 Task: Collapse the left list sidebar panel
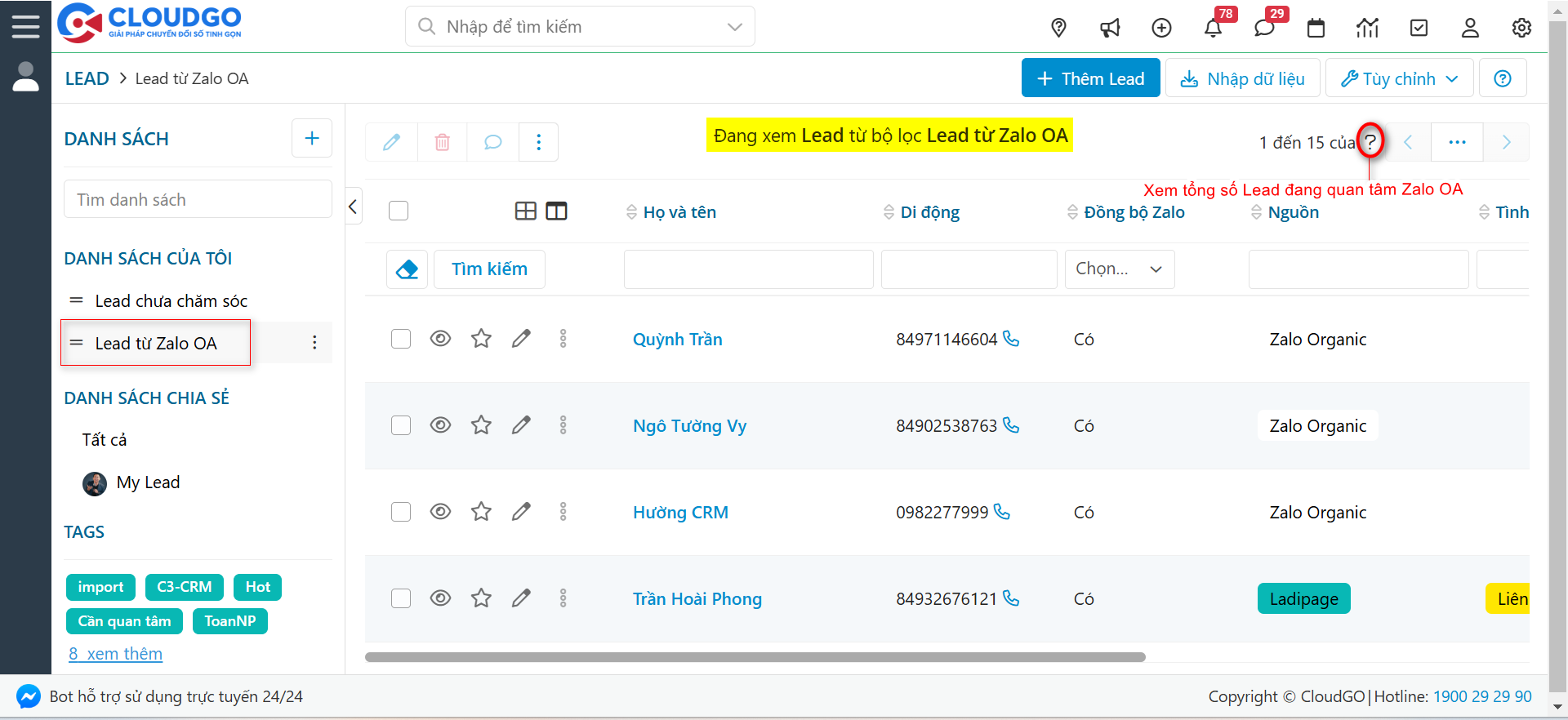point(353,207)
